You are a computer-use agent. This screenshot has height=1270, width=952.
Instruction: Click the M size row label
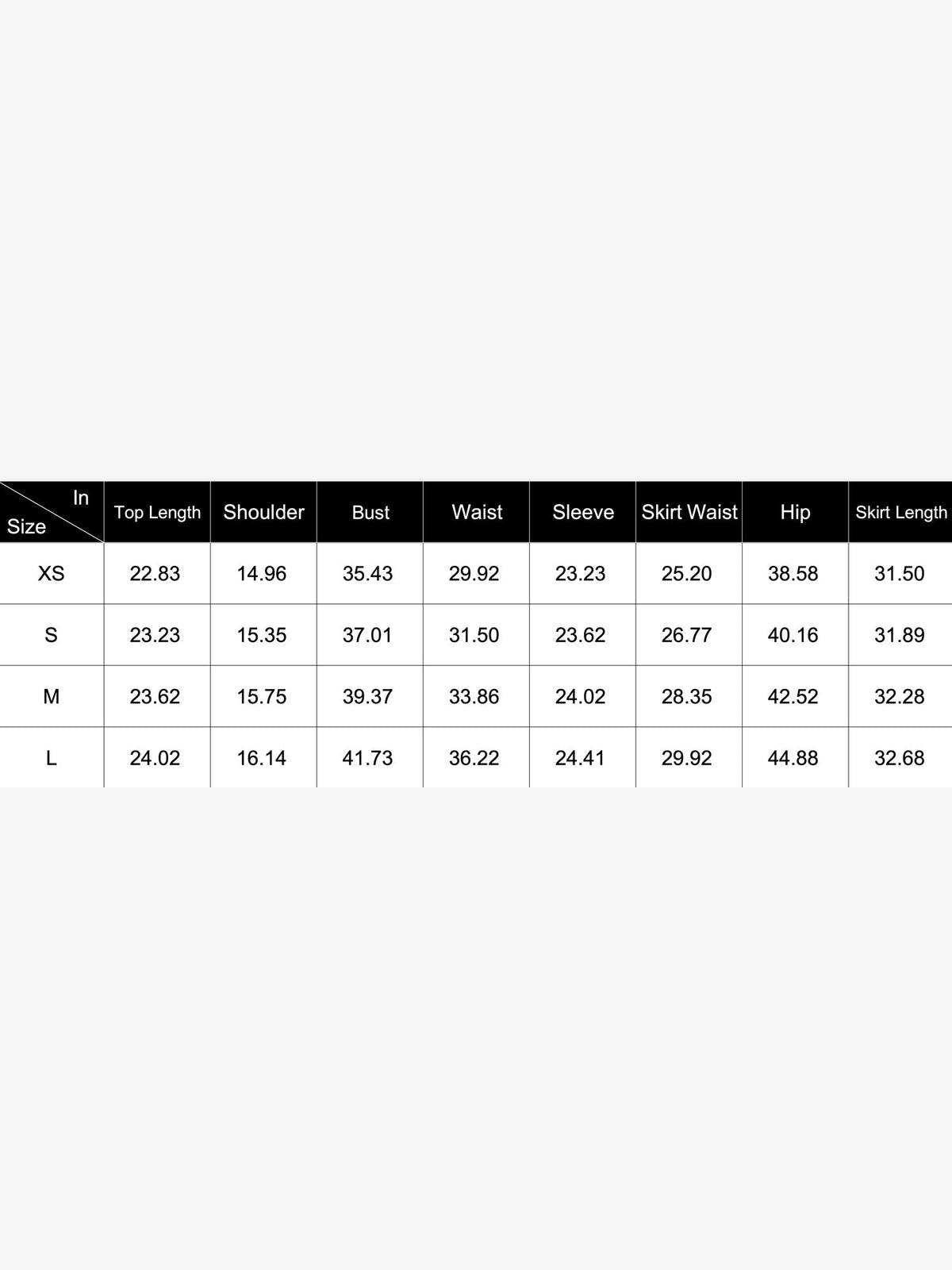pos(52,696)
